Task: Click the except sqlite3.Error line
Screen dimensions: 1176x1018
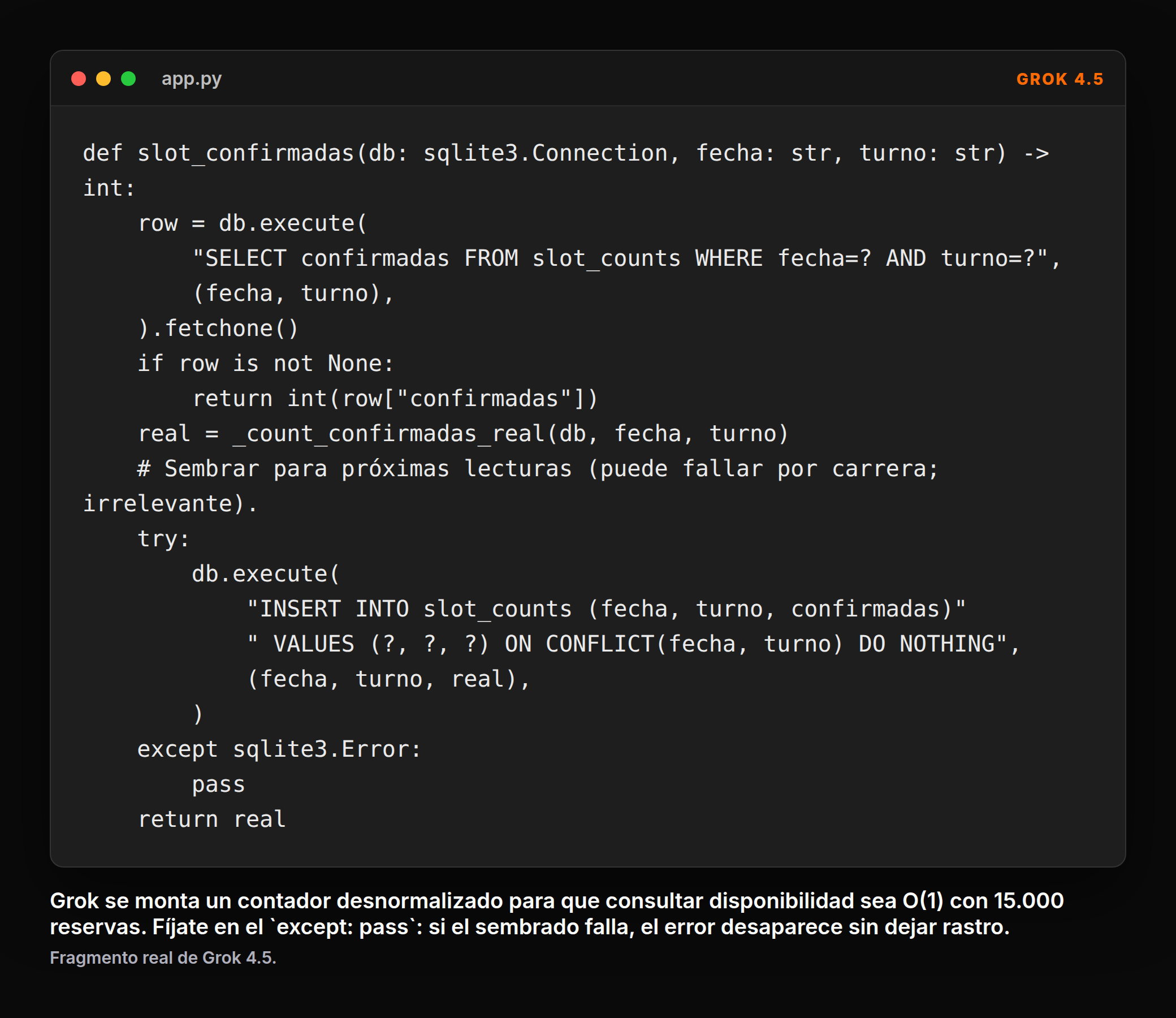Action: click(279, 749)
